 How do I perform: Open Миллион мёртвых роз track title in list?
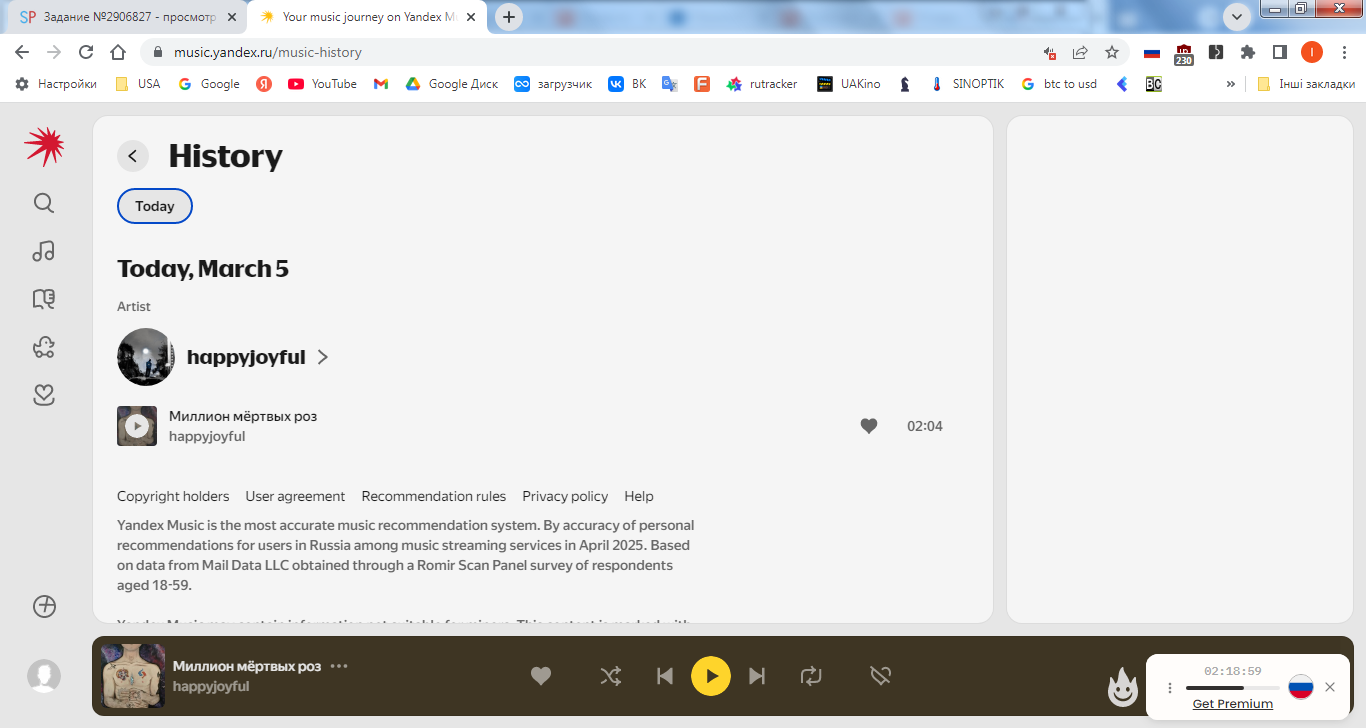pos(243,416)
